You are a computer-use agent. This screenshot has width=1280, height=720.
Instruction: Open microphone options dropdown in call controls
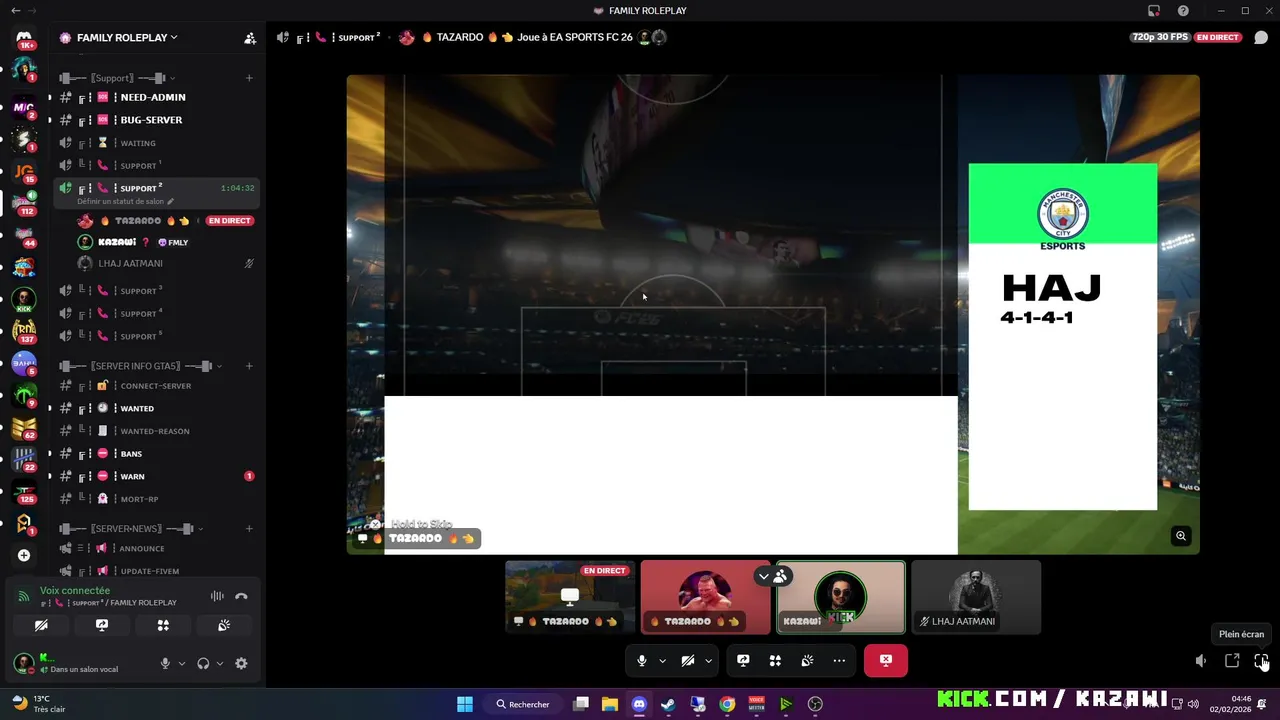tap(662, 661)
